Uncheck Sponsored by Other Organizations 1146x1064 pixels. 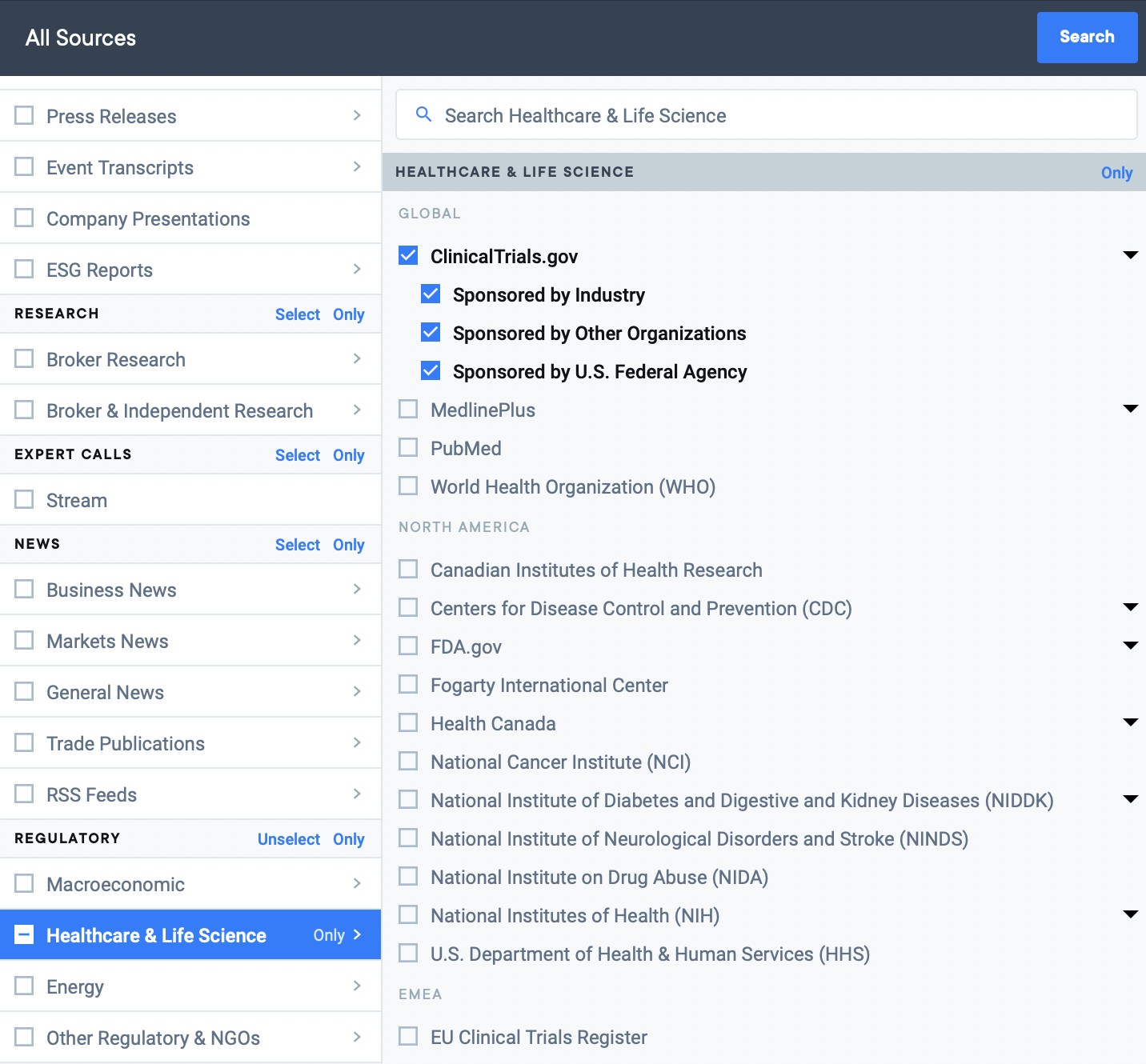(431, 332)
